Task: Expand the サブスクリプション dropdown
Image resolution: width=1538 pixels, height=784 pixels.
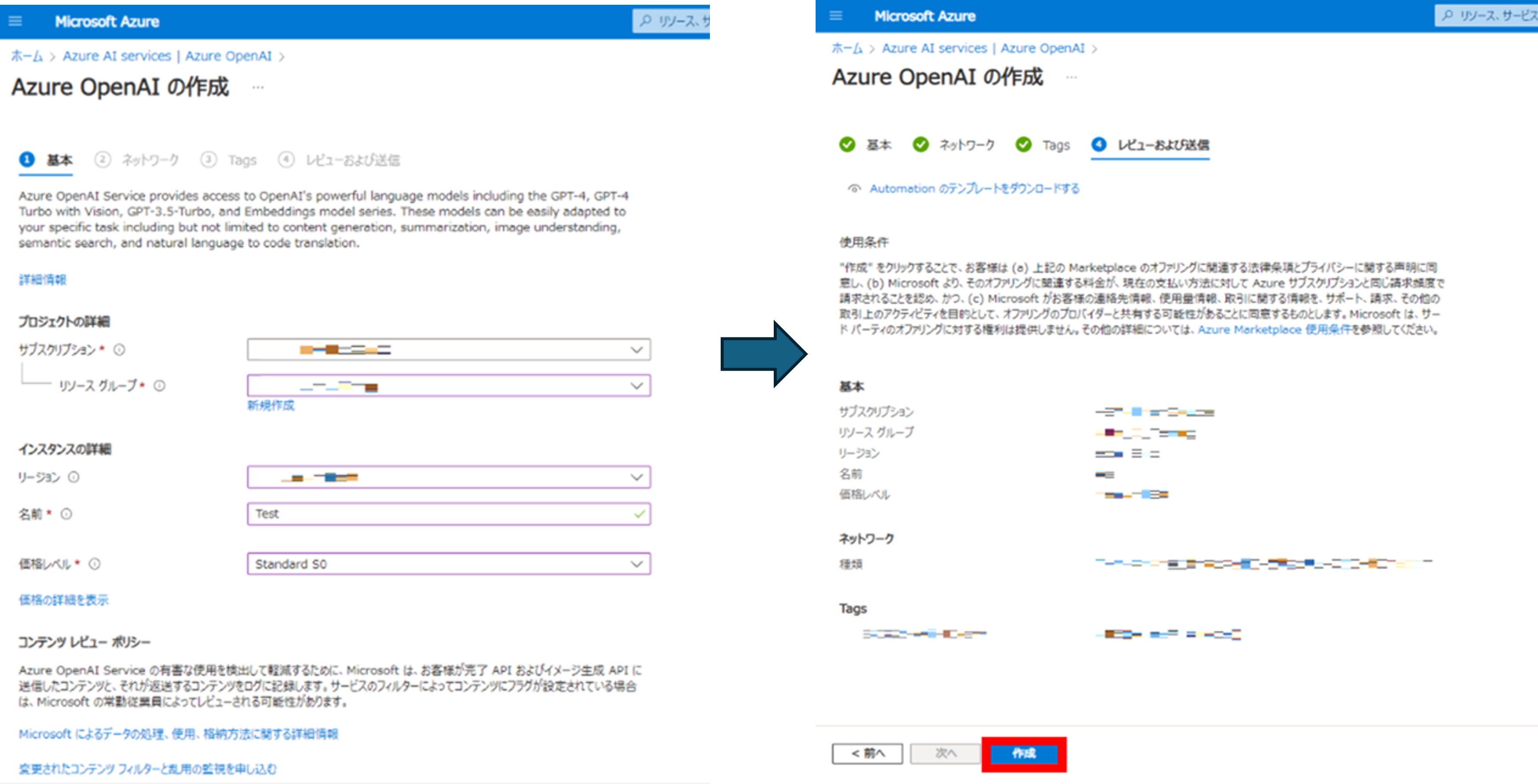Action: pyautogui.click(x=449, y=350)
